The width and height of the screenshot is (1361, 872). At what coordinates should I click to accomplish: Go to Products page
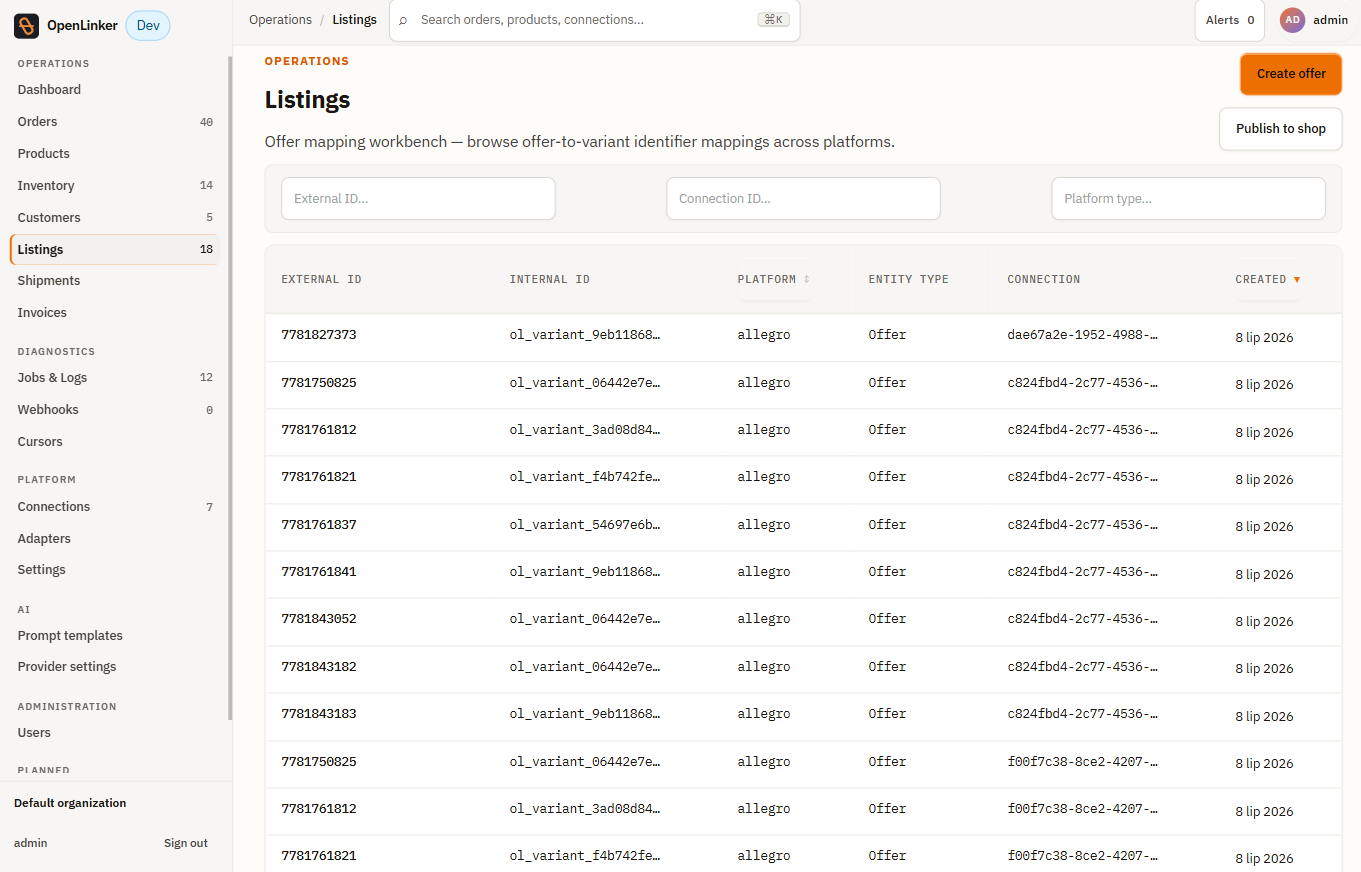tap(115, 154)
